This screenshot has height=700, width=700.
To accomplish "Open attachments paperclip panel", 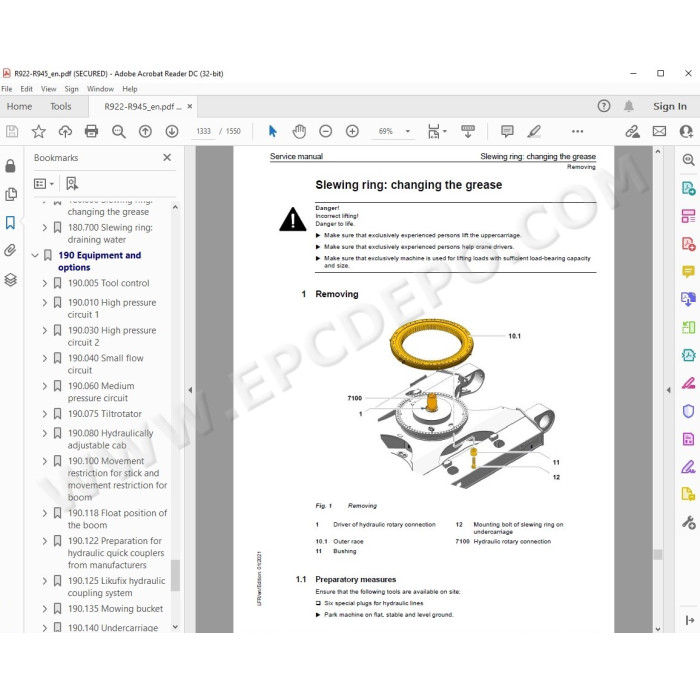I will pos(10,250).
